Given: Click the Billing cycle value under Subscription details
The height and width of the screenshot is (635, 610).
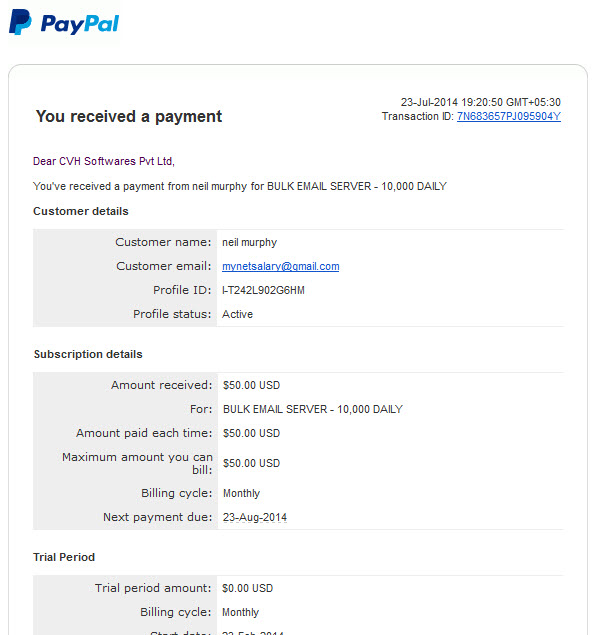Looking at the screenshot, I should (x=241, y=493).
